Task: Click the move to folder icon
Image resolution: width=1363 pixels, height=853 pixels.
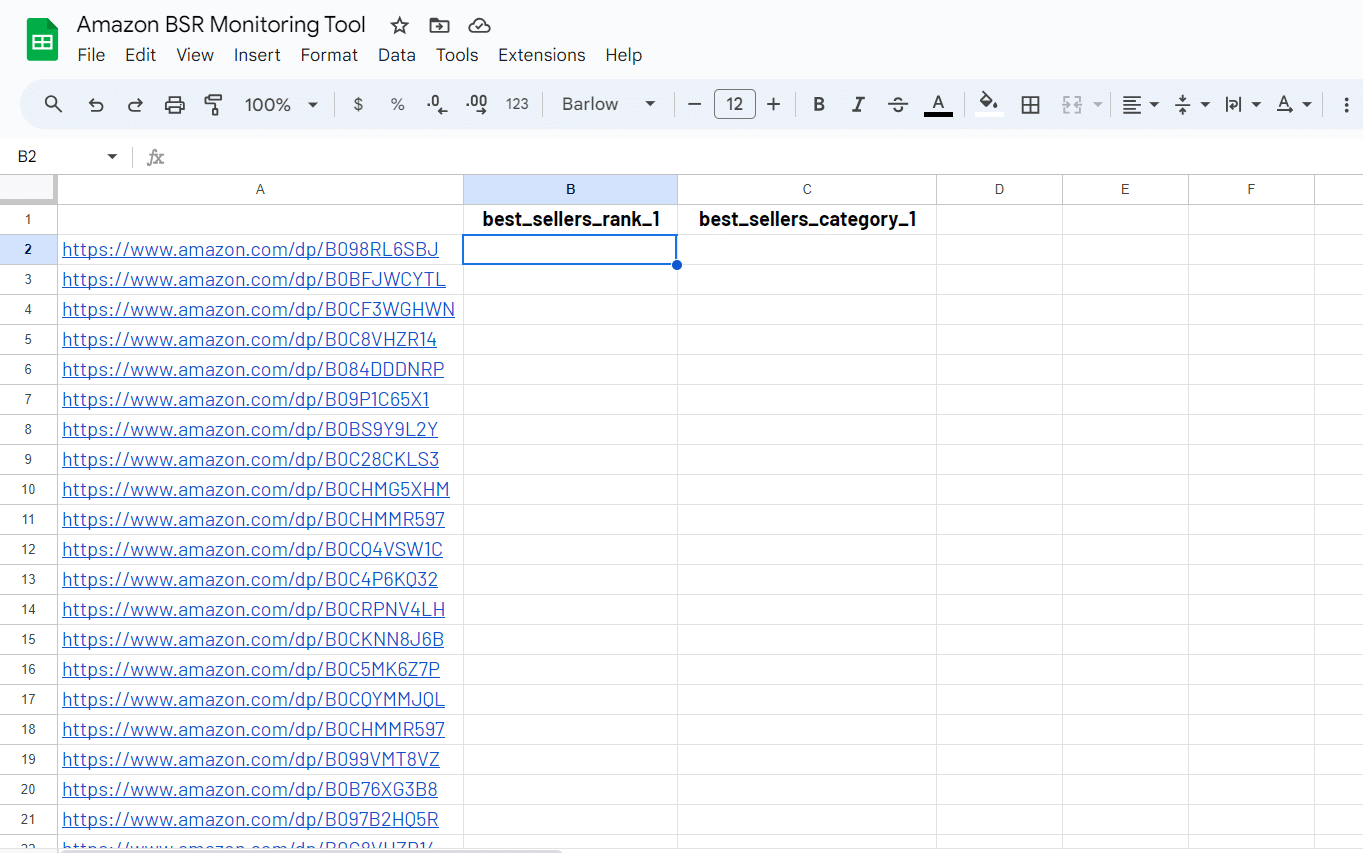Action: pyautogui.click(x=439, y=25)
